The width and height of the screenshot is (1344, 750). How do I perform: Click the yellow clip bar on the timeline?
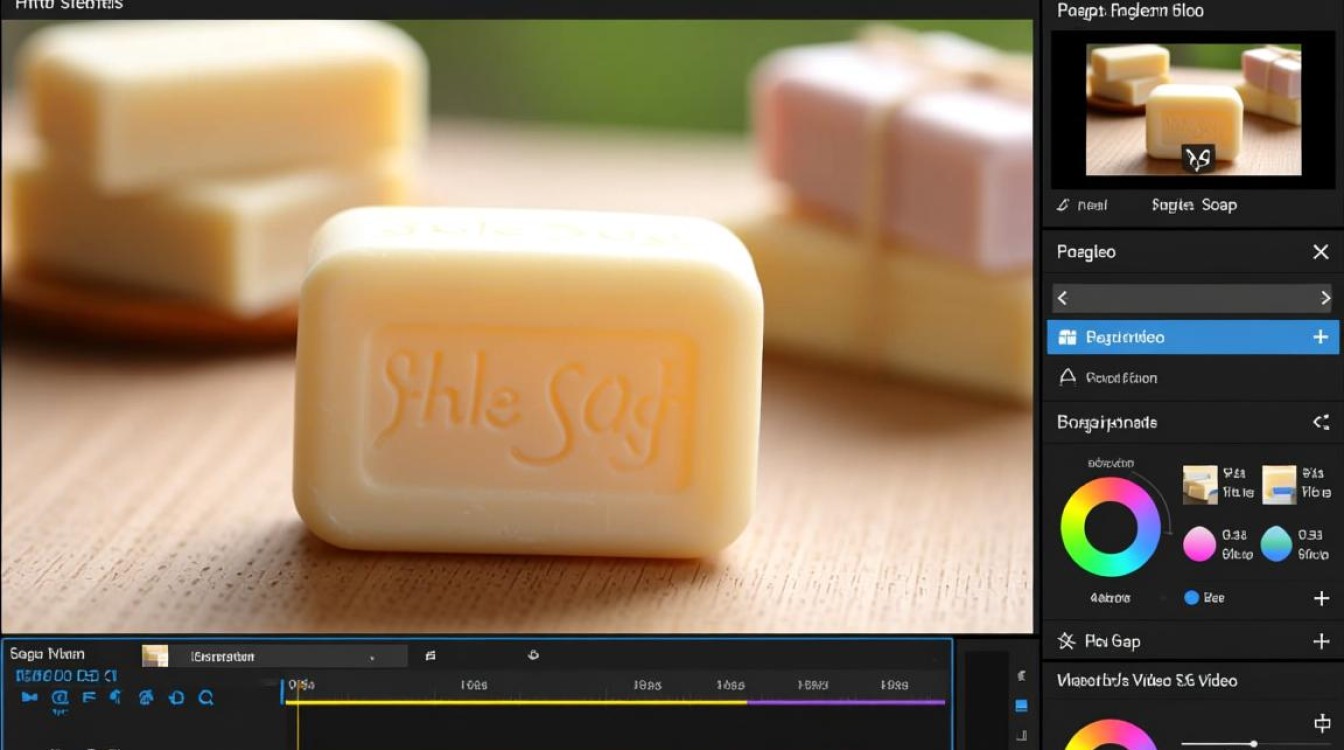(x=516, y=702)
